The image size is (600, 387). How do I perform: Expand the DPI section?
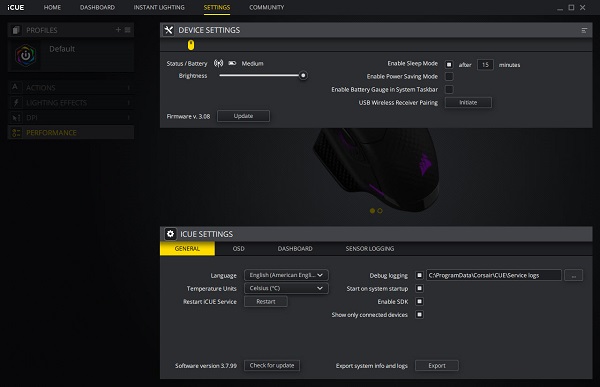coord(71,118)
